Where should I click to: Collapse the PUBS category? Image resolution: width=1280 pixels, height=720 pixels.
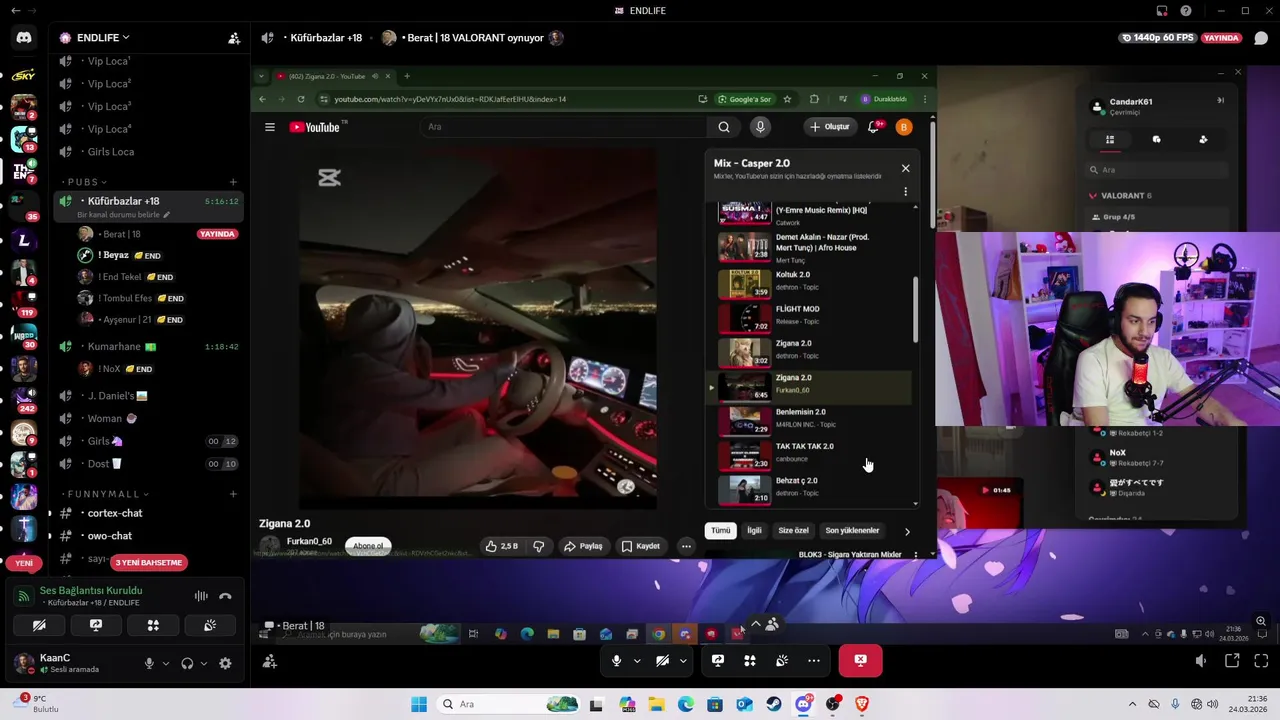tap(87, 182)
